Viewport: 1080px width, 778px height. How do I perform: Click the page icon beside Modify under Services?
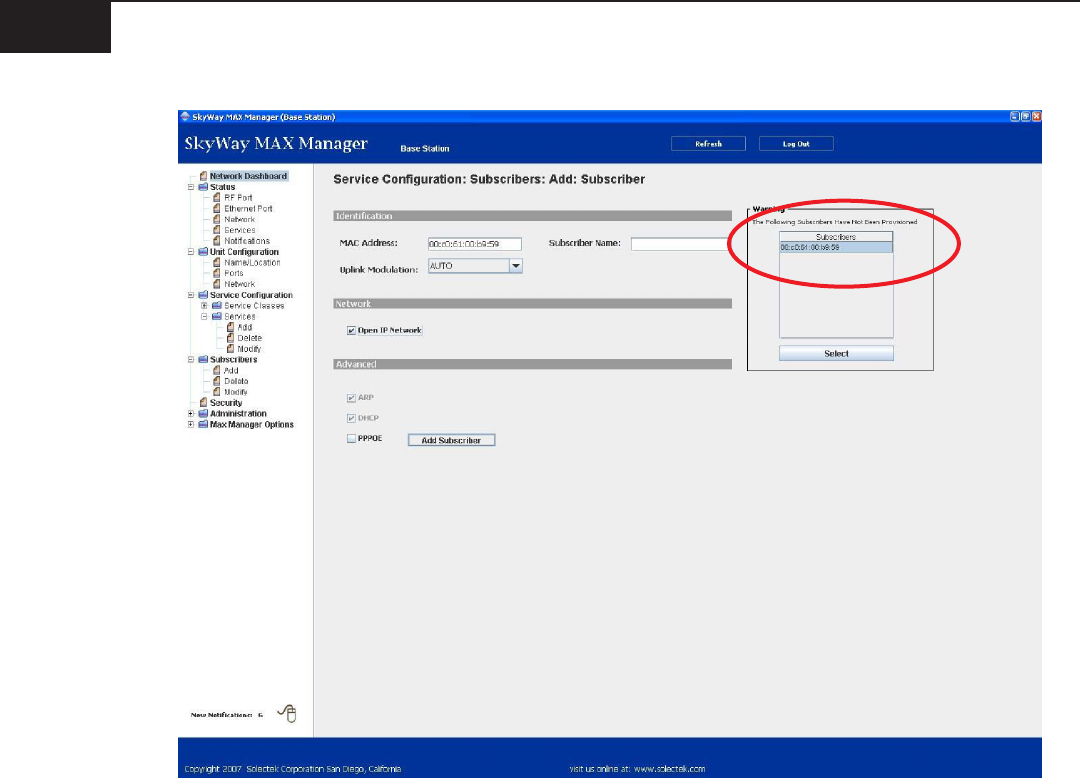[231, 349]
